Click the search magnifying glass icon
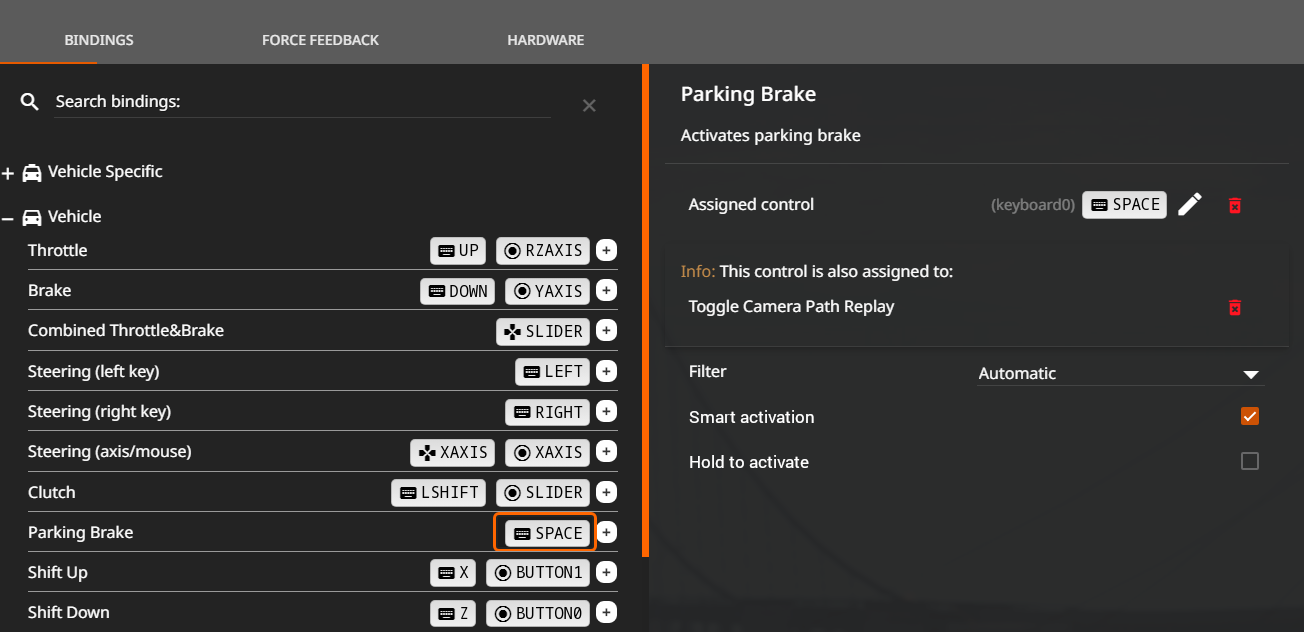 pyautogui.click(x=29, y=101)
